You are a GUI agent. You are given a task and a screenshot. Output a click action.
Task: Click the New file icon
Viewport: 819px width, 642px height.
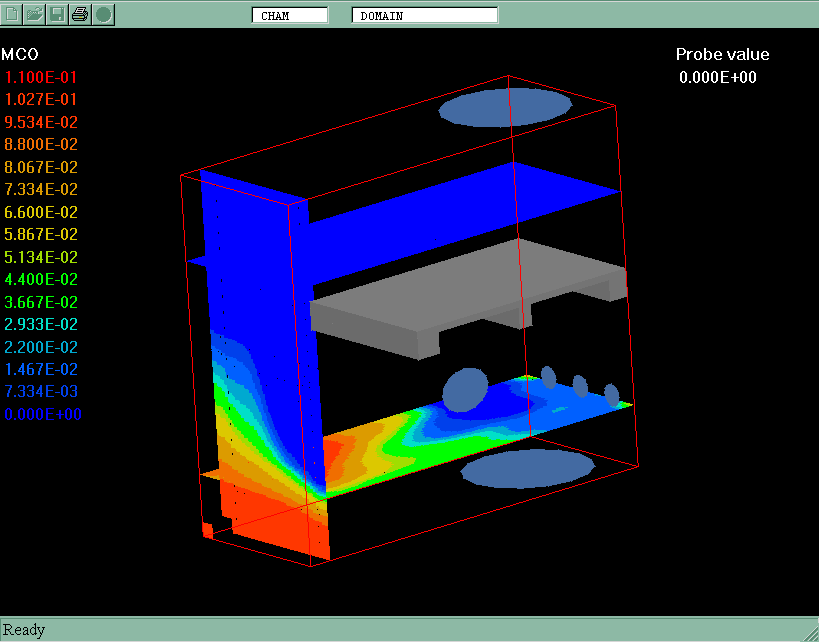[x=13, y=14]
